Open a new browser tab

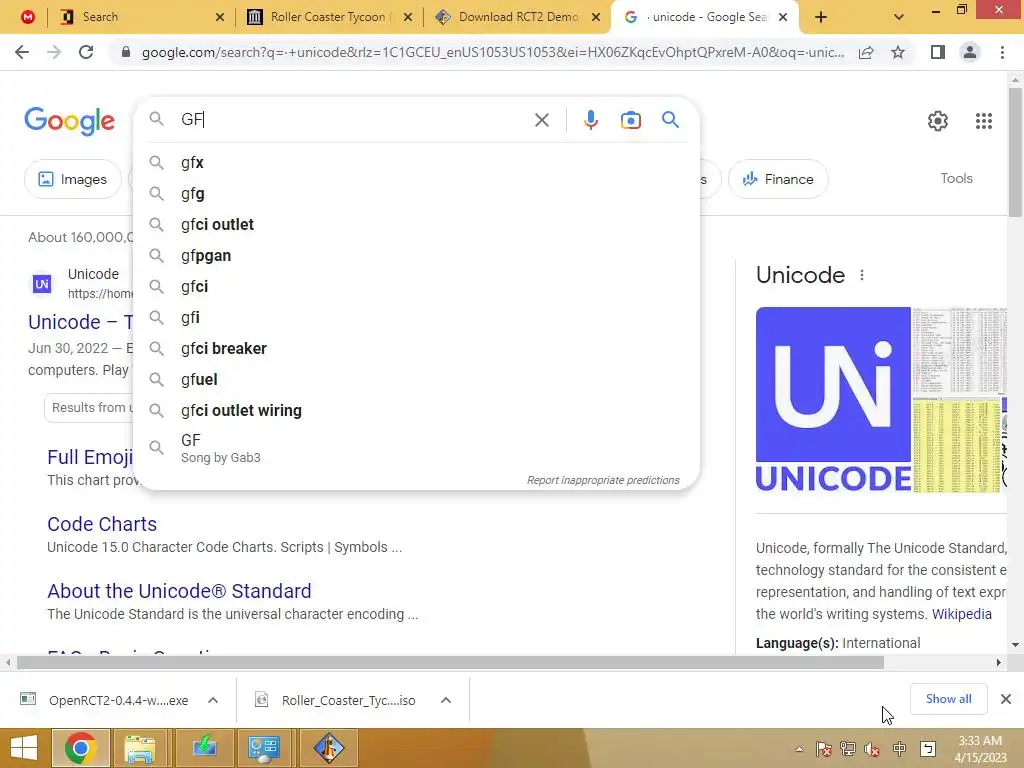pyautogui.click(x=821, y=18)
